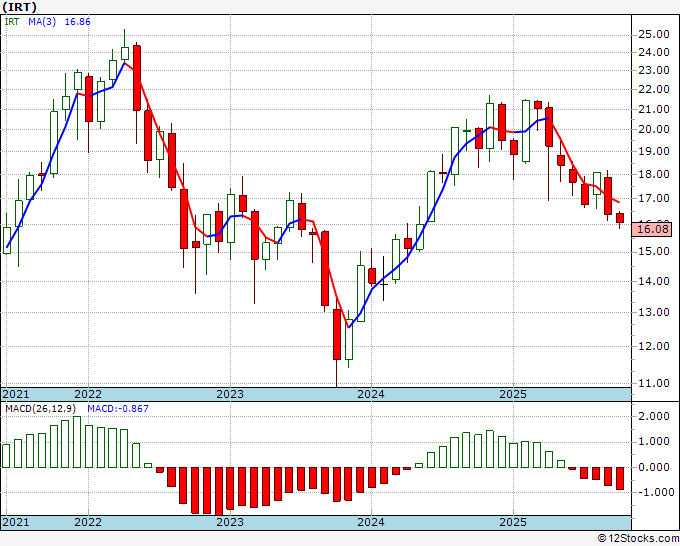The width and height of the screenshot is (680, 546).
Task: Click the MACD:-0.867 value label
Action: tap(118, 409)
